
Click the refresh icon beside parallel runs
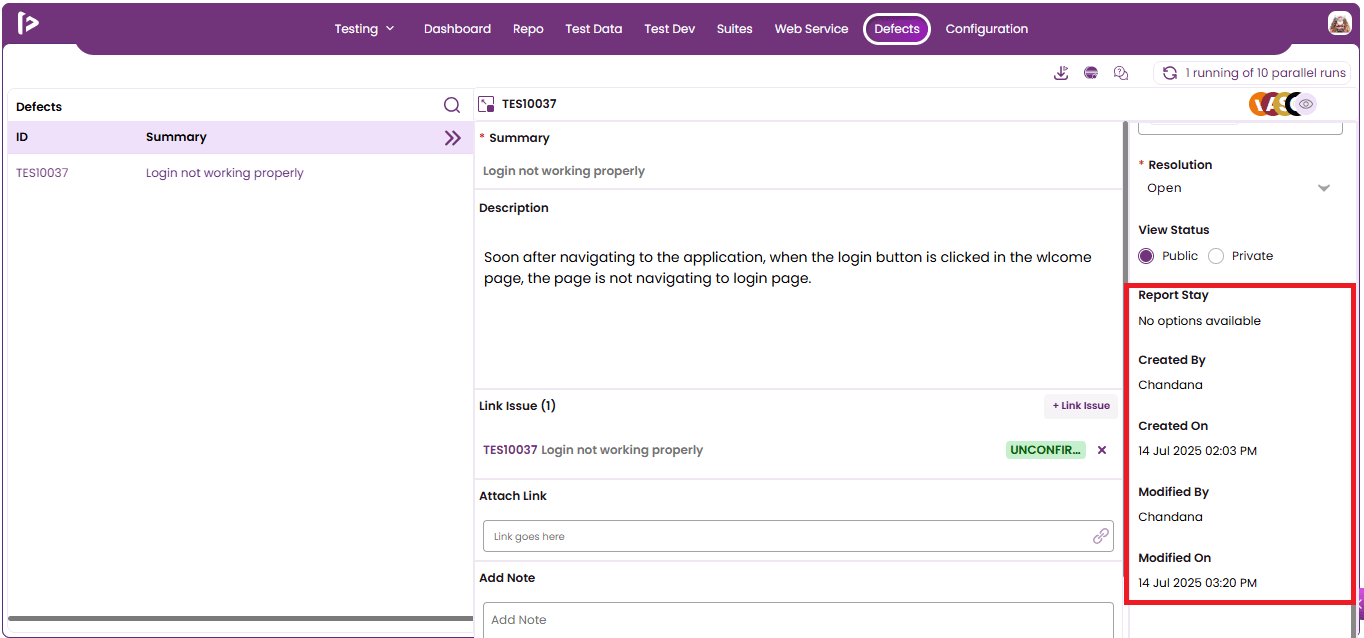1169,73
